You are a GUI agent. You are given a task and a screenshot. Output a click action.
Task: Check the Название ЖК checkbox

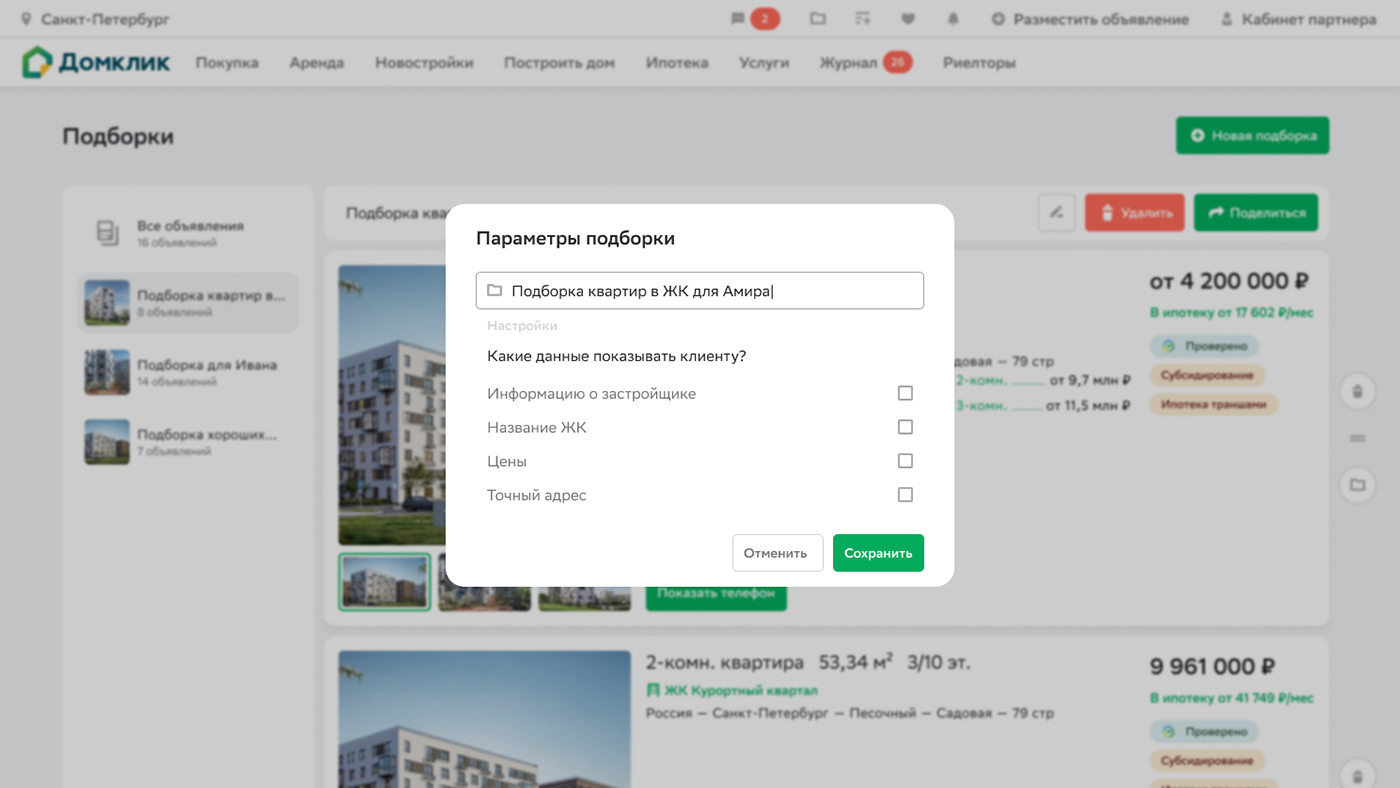[x=905, y=427]
